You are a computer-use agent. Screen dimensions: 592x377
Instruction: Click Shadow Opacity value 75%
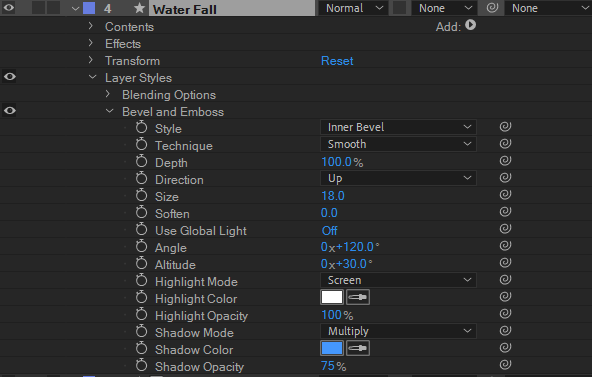(x=333, y=366)
